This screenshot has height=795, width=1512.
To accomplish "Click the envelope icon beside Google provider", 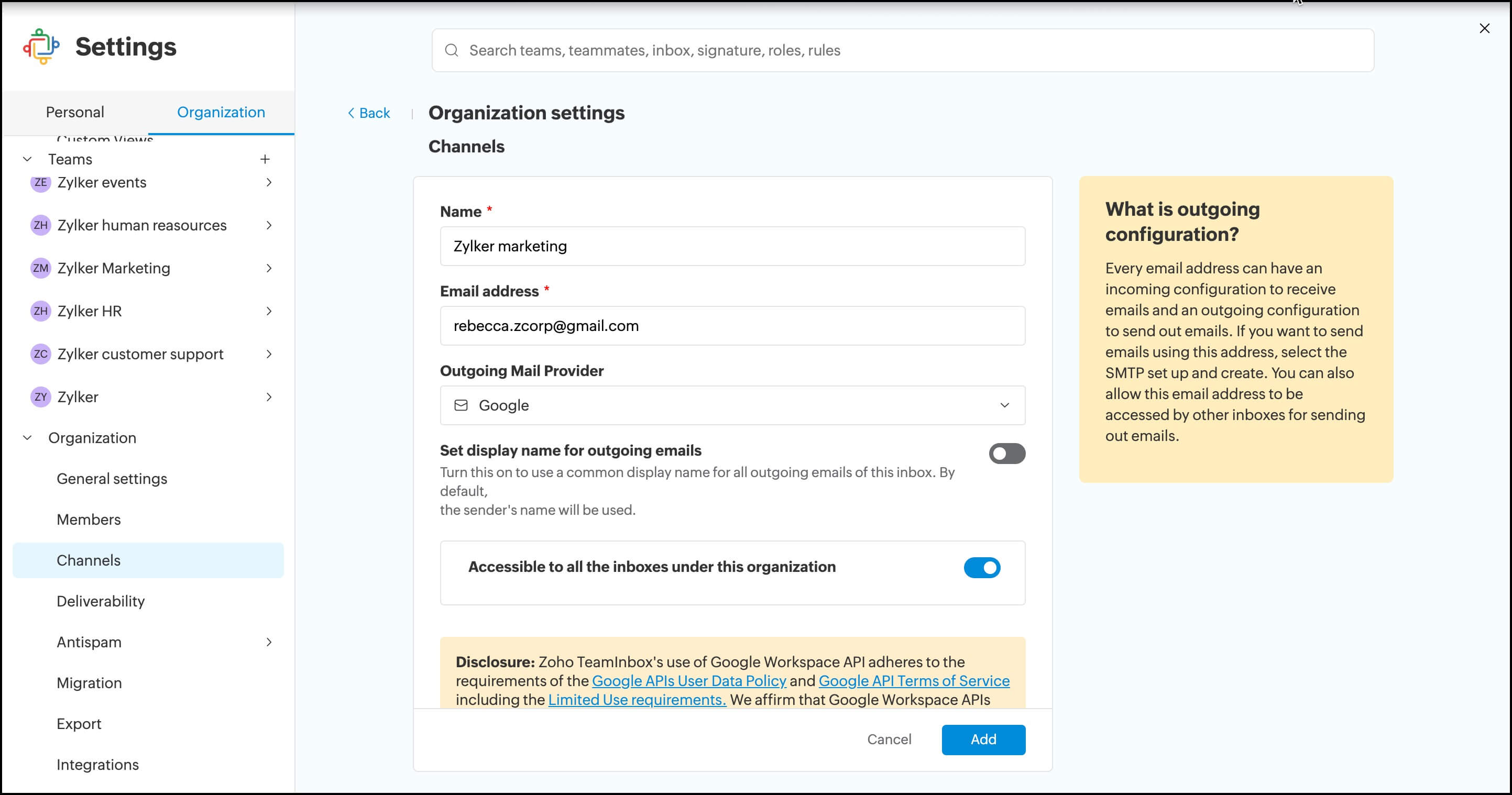I will 462,405.
